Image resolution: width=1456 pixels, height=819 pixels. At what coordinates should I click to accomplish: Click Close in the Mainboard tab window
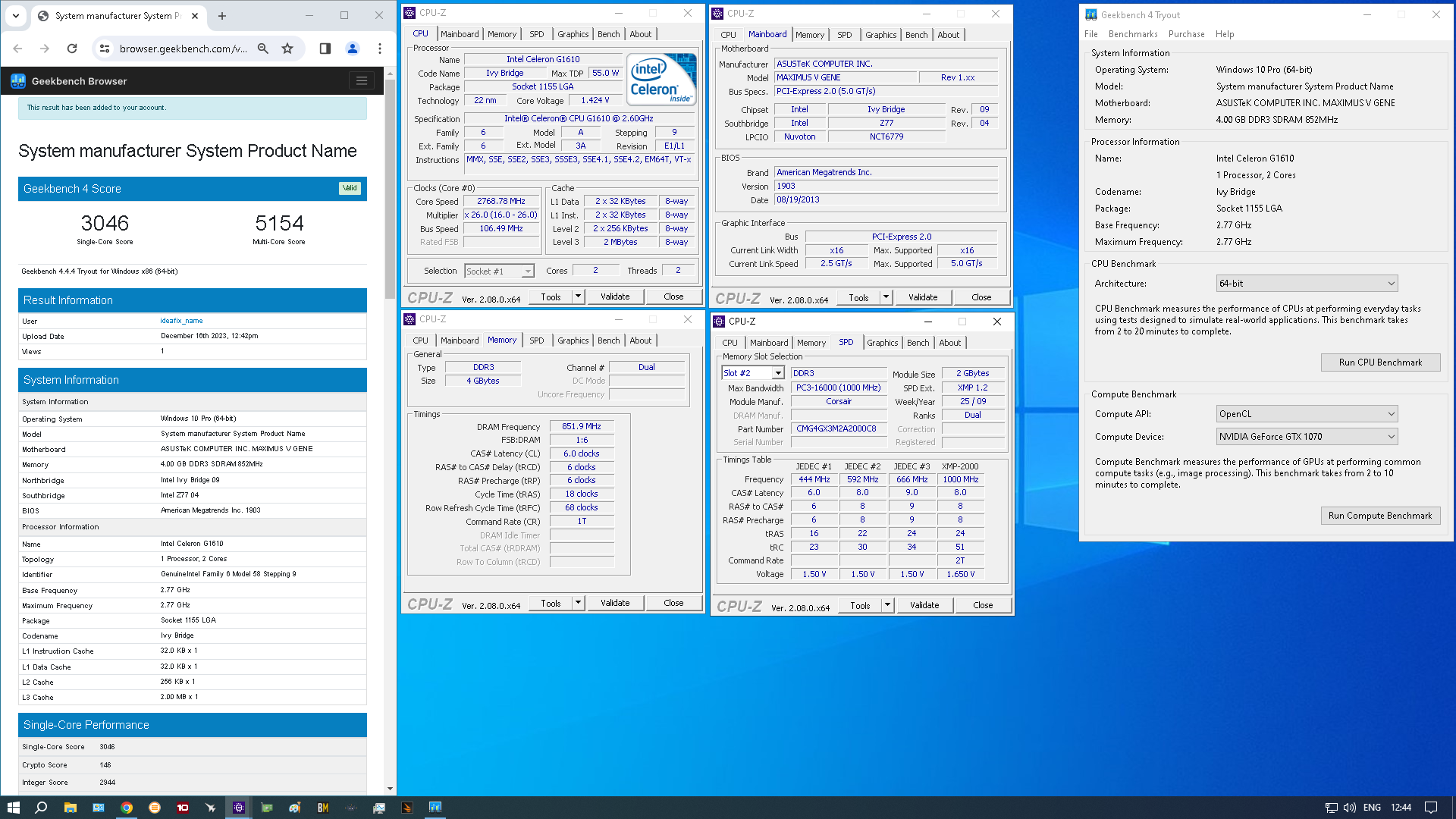(981, 298)
